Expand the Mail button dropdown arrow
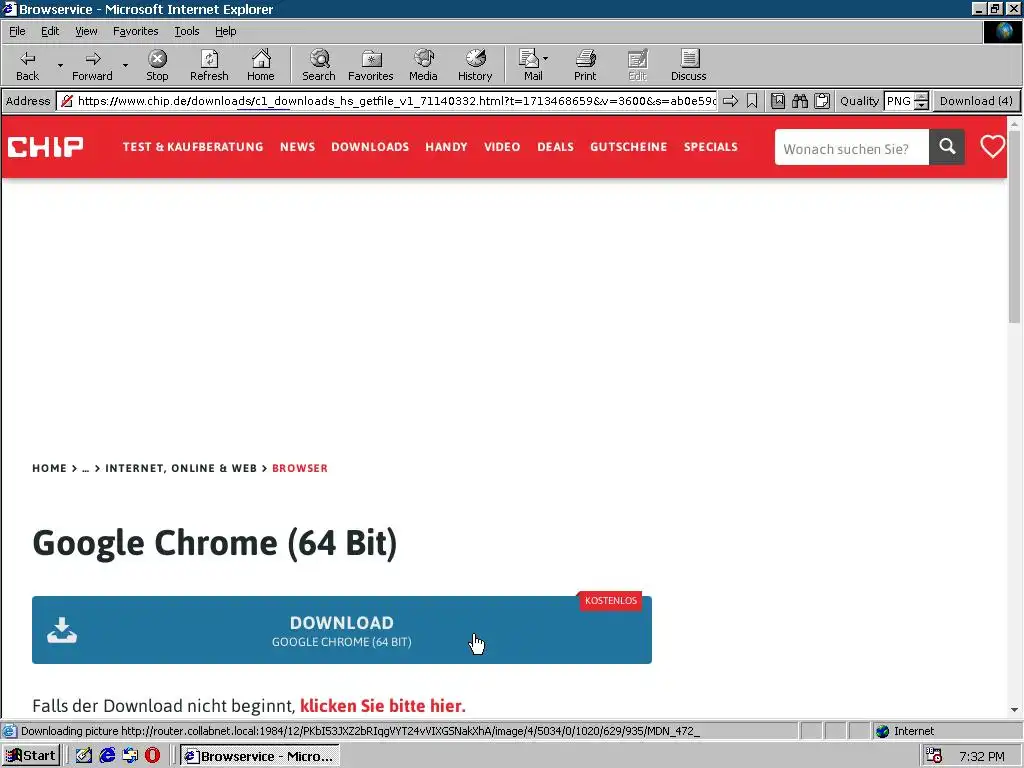The image size is (1024, 768). (545, 59)
